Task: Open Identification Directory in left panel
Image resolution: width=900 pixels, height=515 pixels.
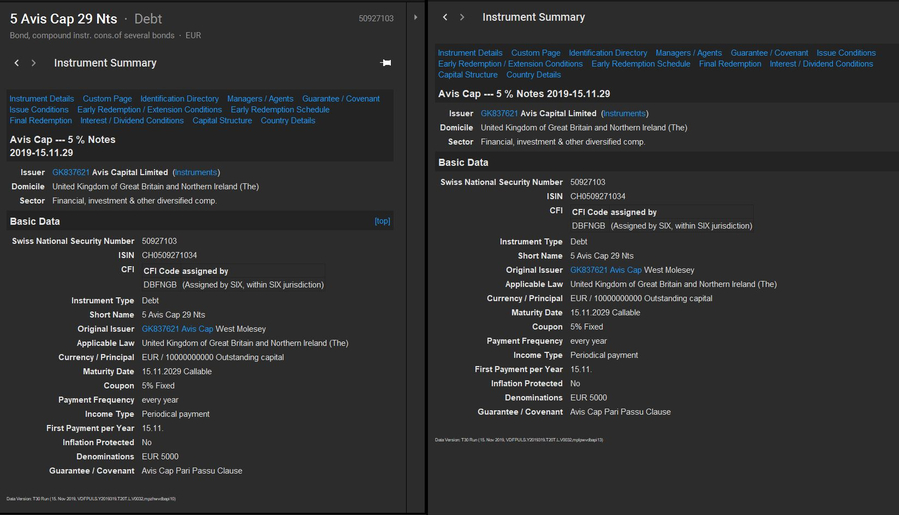Action: click(x=179, y=99)
